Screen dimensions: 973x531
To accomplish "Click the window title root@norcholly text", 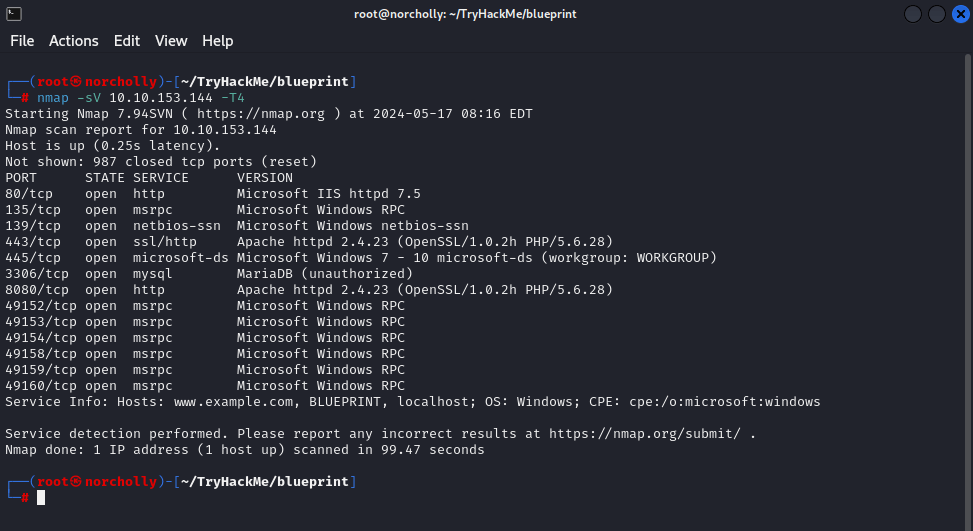I will (x=465, y=14).
